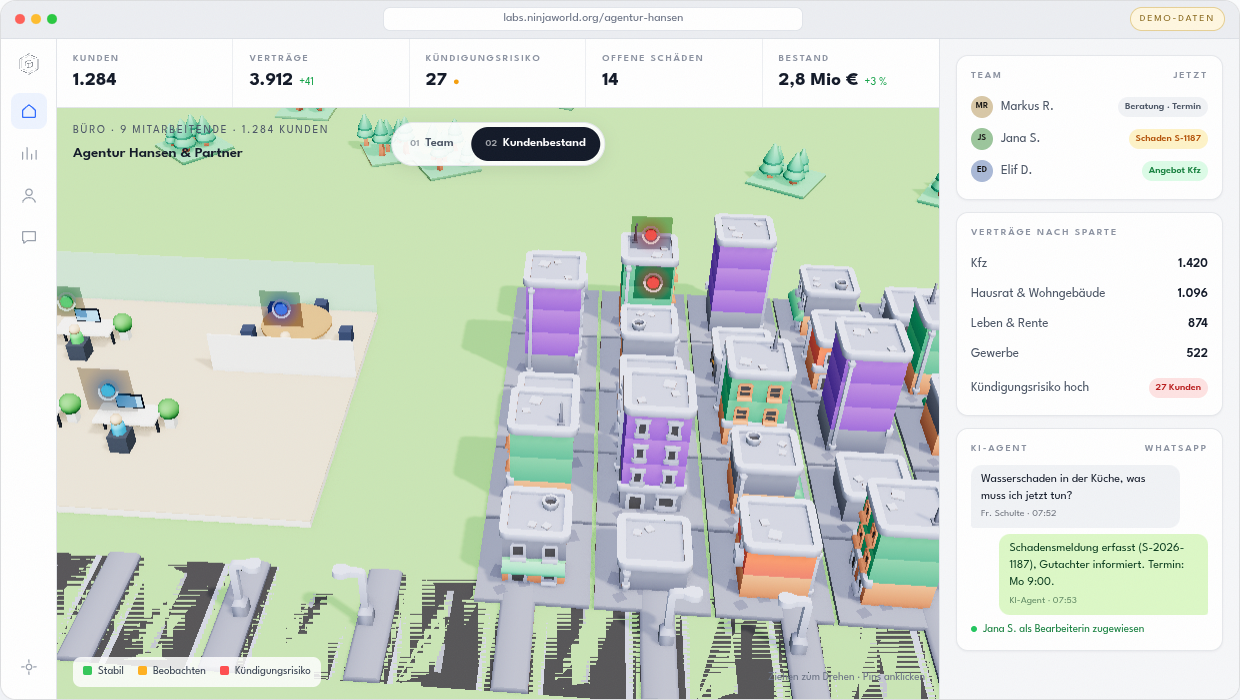Viewport: 1240px width, 700px height.
Task: Click the ED avatar of Elif D.
Action: (x=982, y=170)
